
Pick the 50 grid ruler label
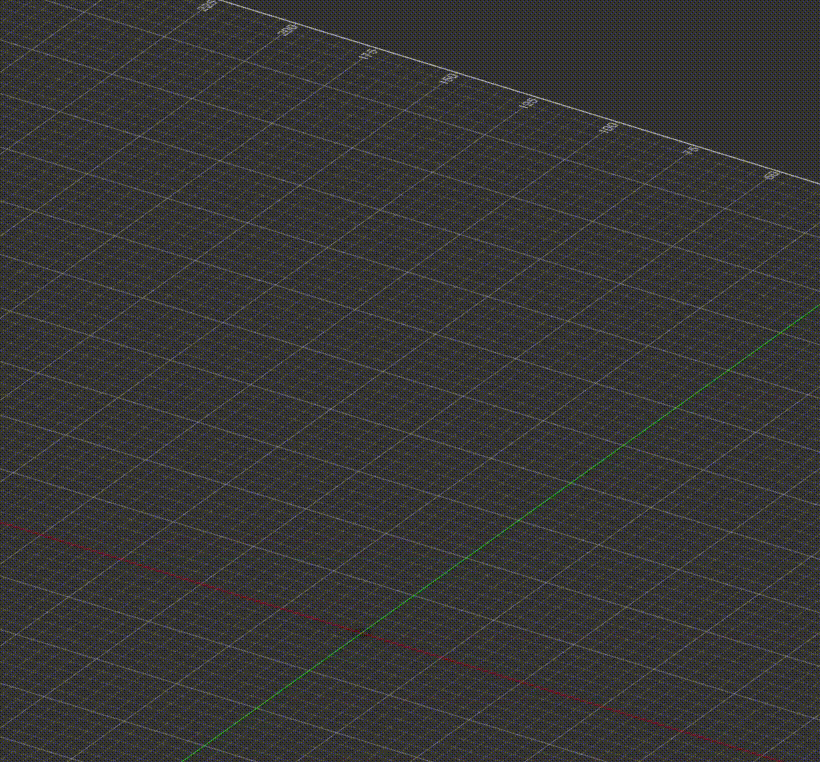pos(771,175)
